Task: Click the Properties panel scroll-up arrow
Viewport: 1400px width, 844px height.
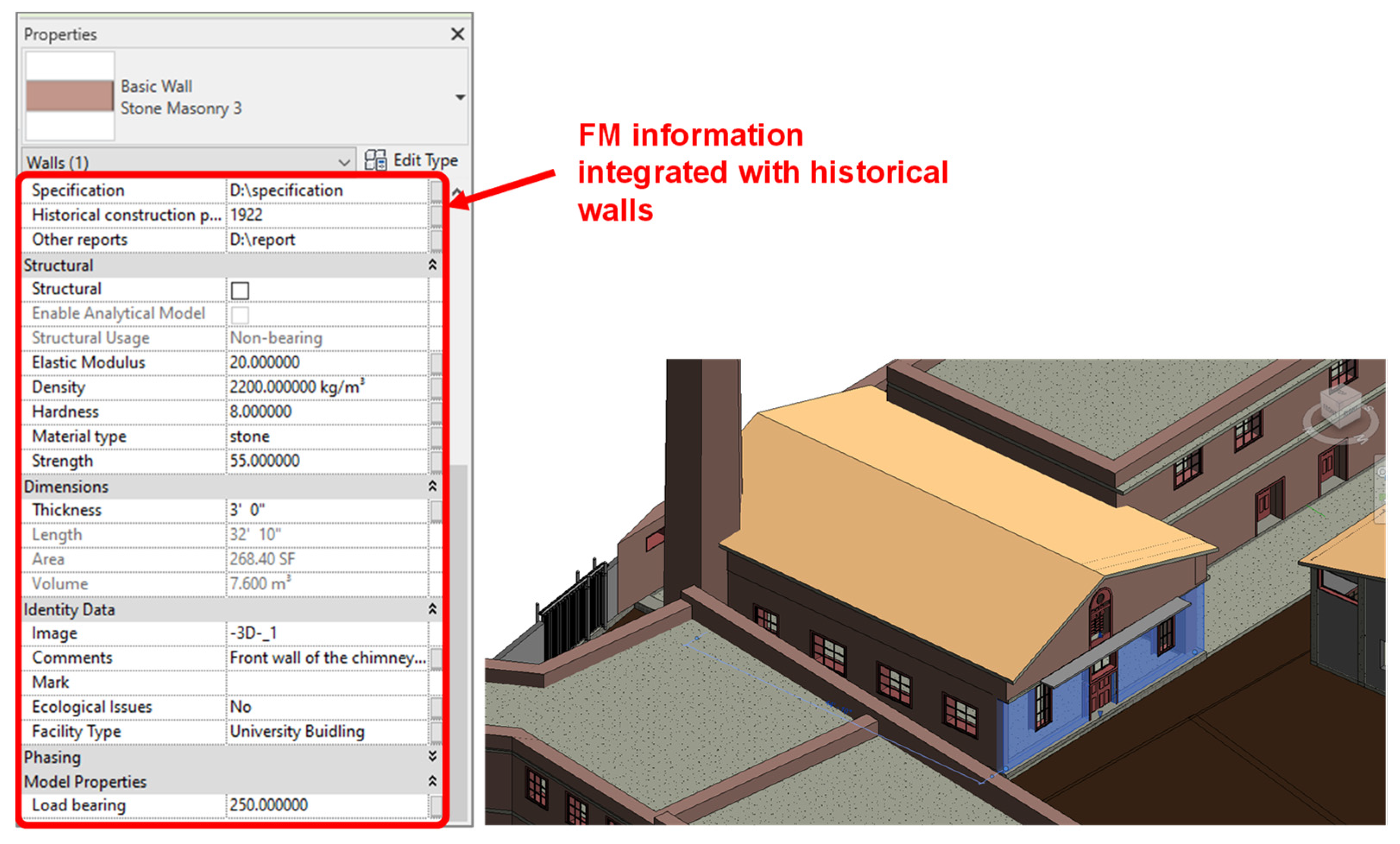Action: click(457, 192)
